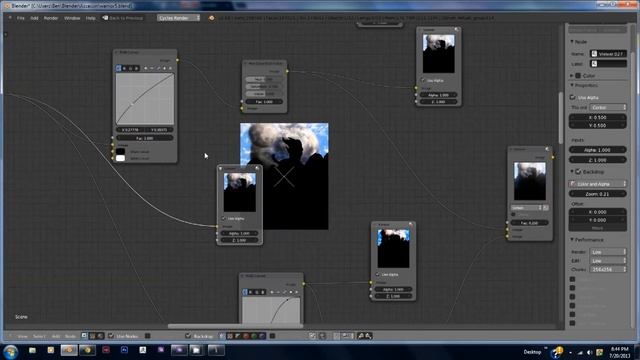Open the Color and Alpha channels dropdown
This screenshot has width=640, height=360.
(x=598, y=184)
